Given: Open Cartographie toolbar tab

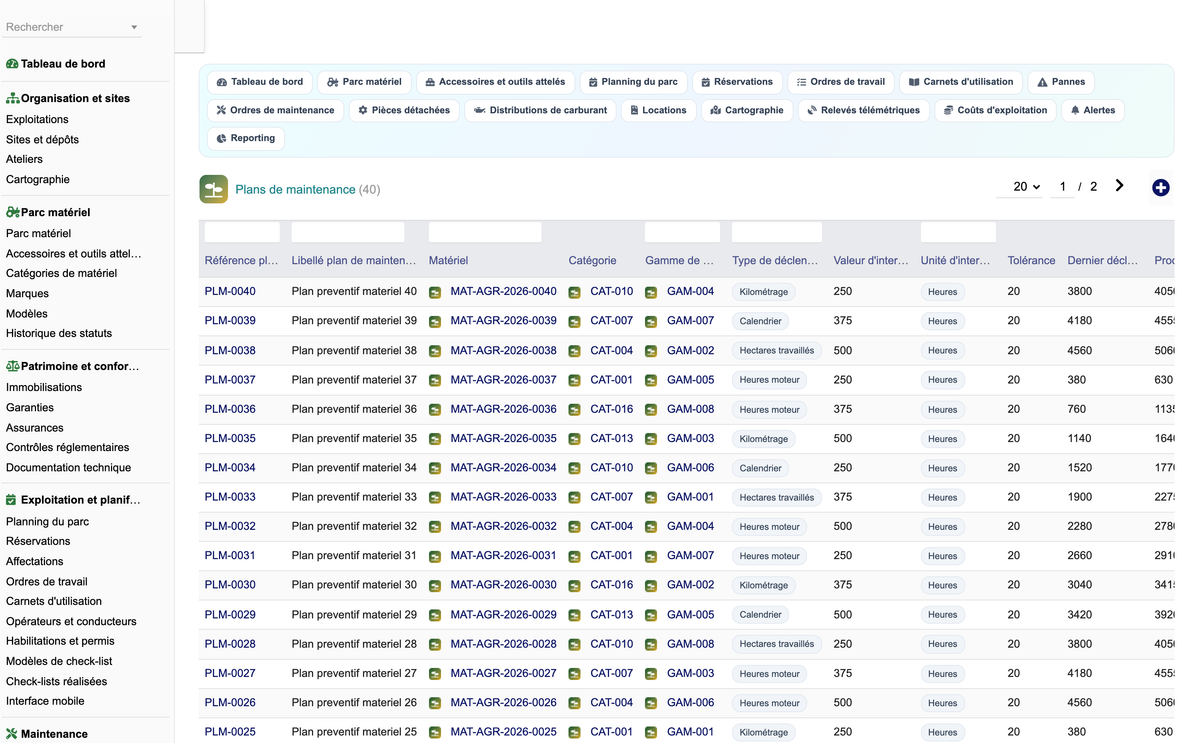Looking at the screenshot, I should (x=747, y=110).
